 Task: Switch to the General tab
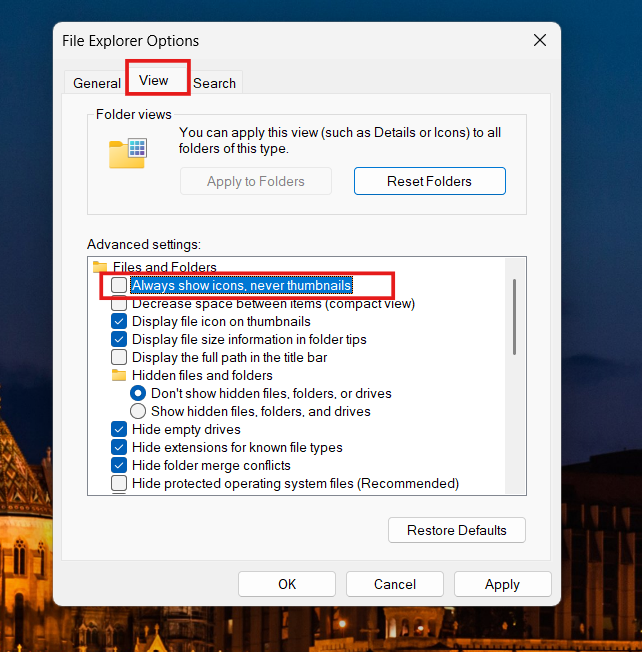(x=97, y=83)
